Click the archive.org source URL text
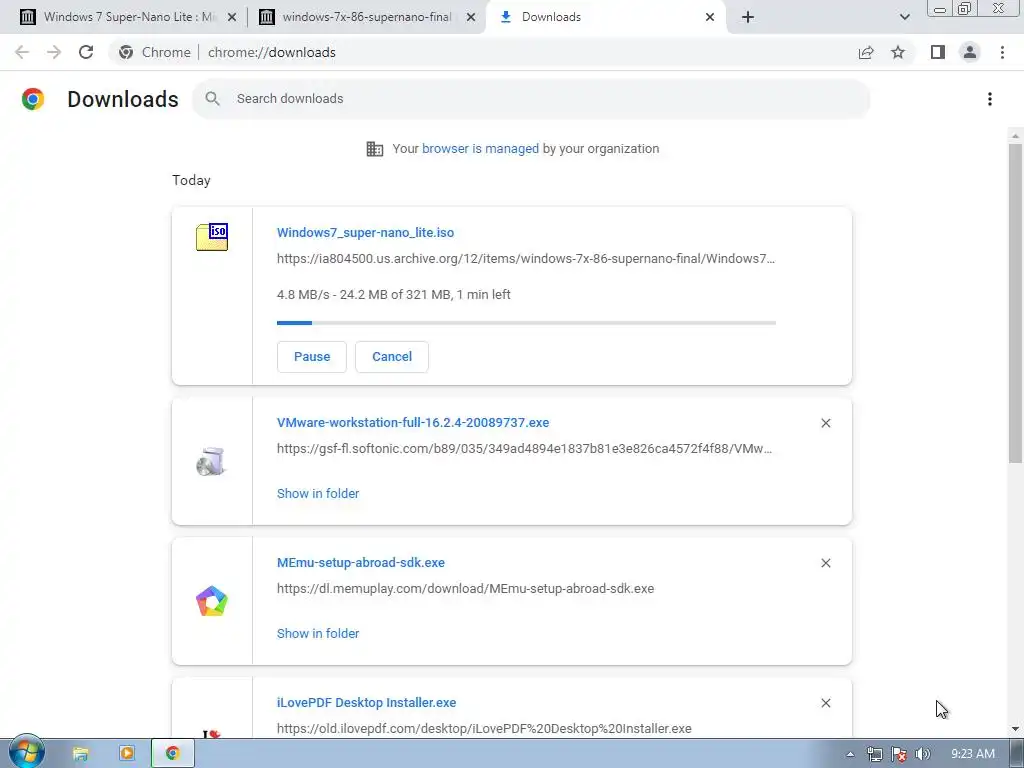 [x=526, y=259]
